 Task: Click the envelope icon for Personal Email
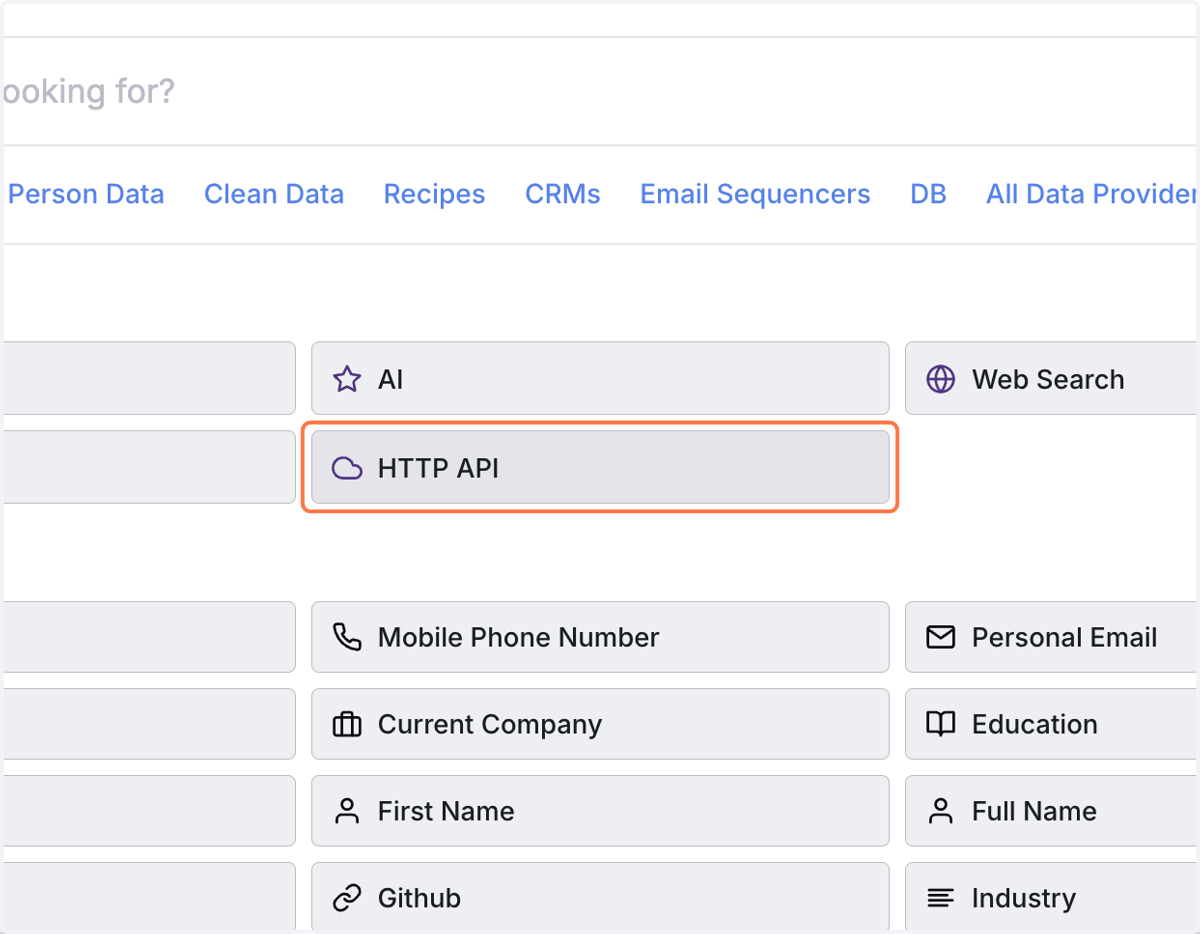pyautogui.click(x=940, y=637)
